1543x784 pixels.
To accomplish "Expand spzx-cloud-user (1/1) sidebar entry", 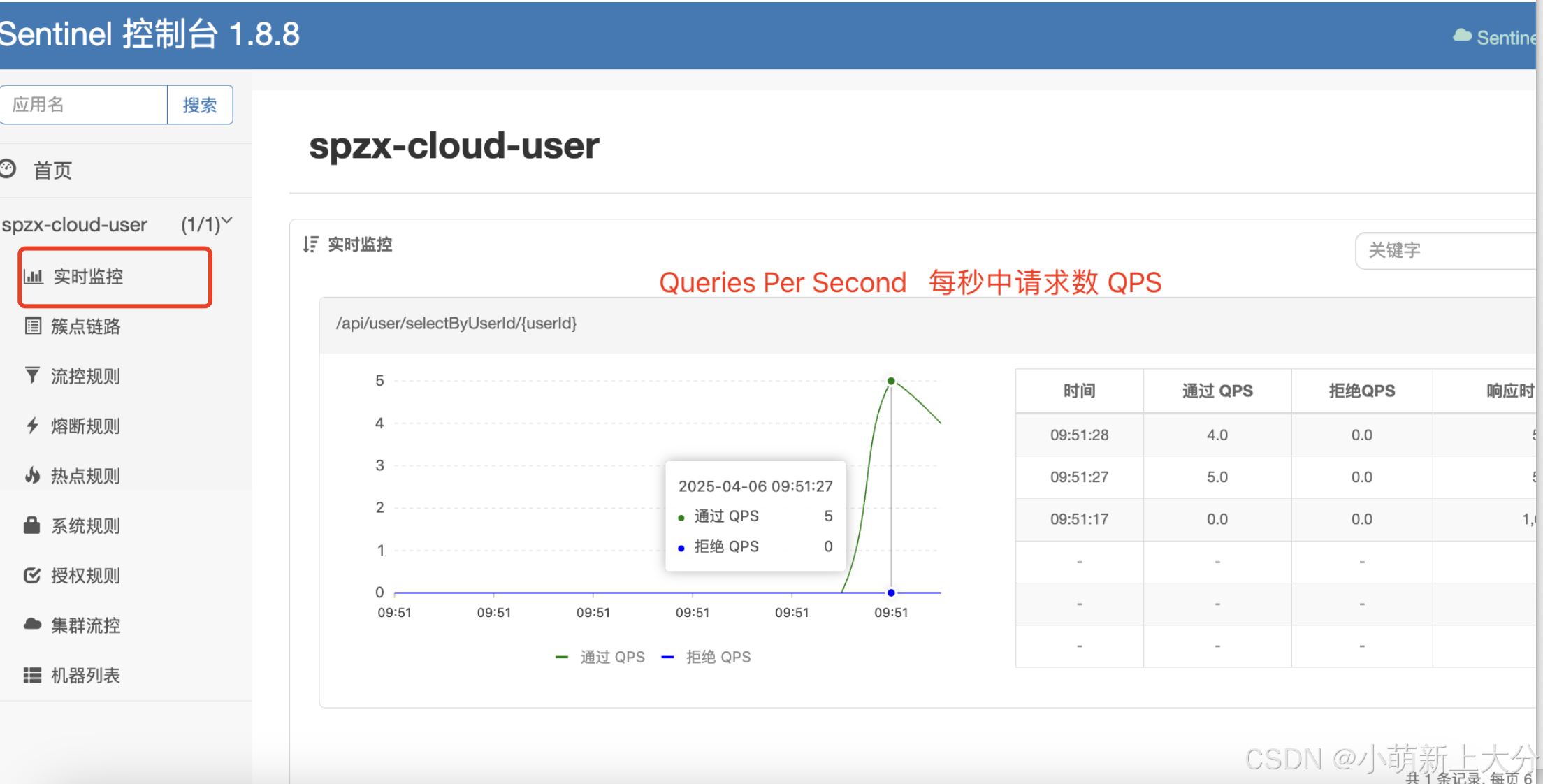I will [x=75, y=224].
